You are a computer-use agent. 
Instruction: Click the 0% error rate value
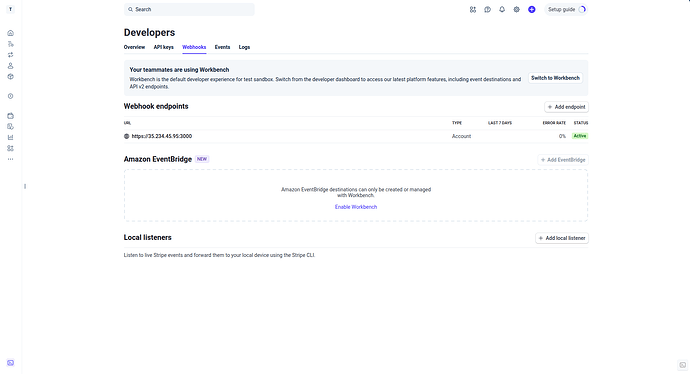click(x=562, y=136)
